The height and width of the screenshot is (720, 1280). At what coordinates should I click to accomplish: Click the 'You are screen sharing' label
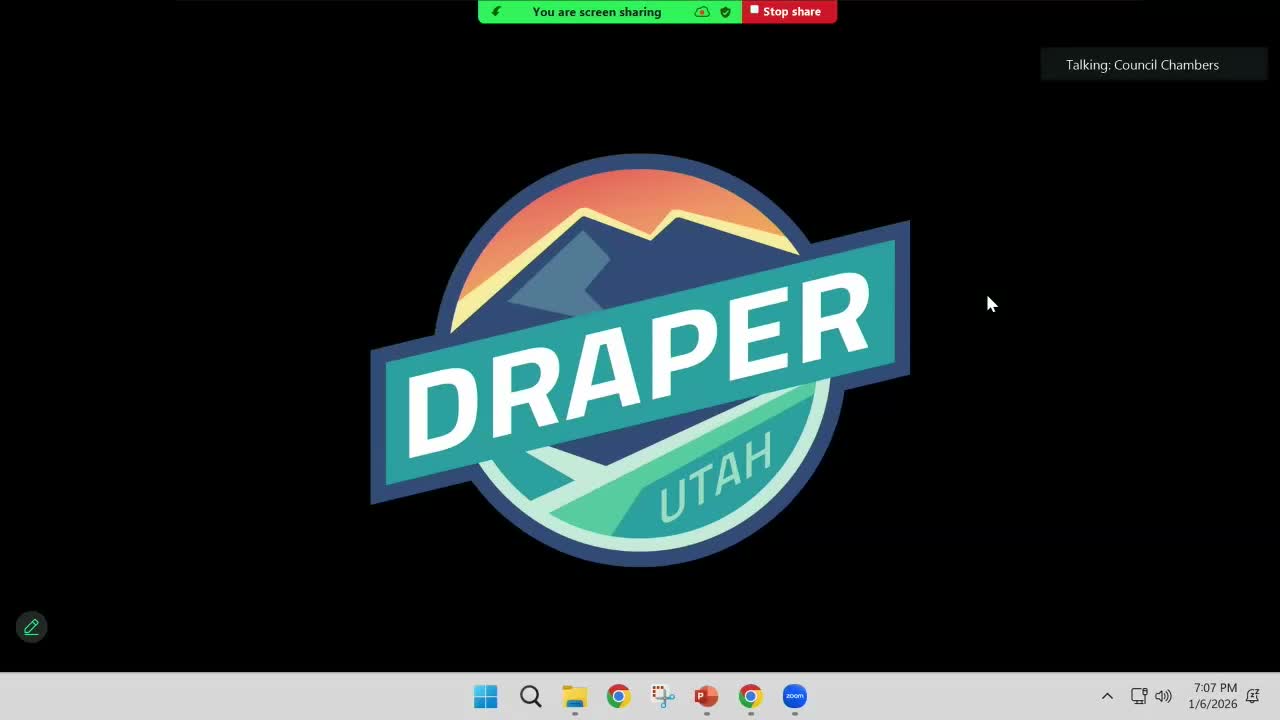point(596,12)
